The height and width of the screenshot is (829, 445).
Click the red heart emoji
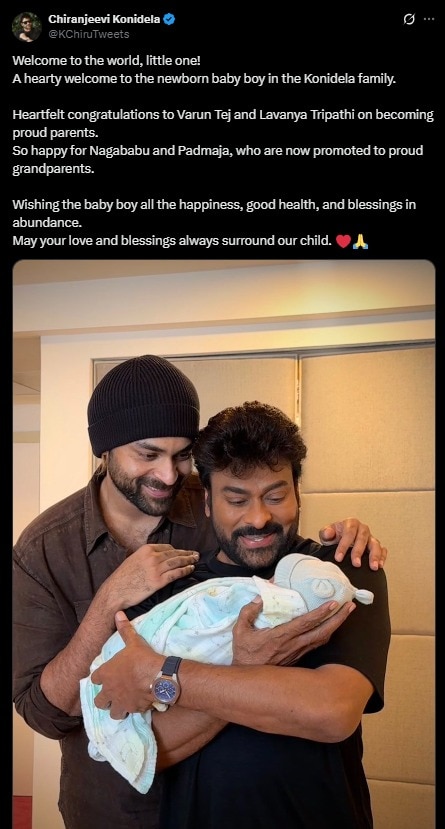343,242
